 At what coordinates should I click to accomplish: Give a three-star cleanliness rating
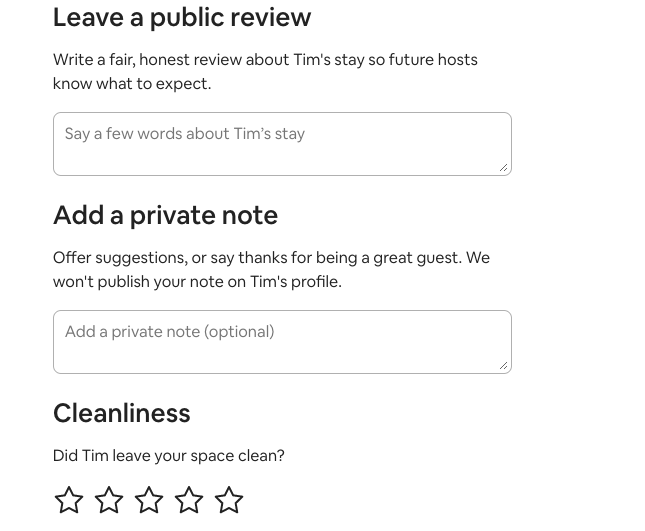(x=149, y=499)
